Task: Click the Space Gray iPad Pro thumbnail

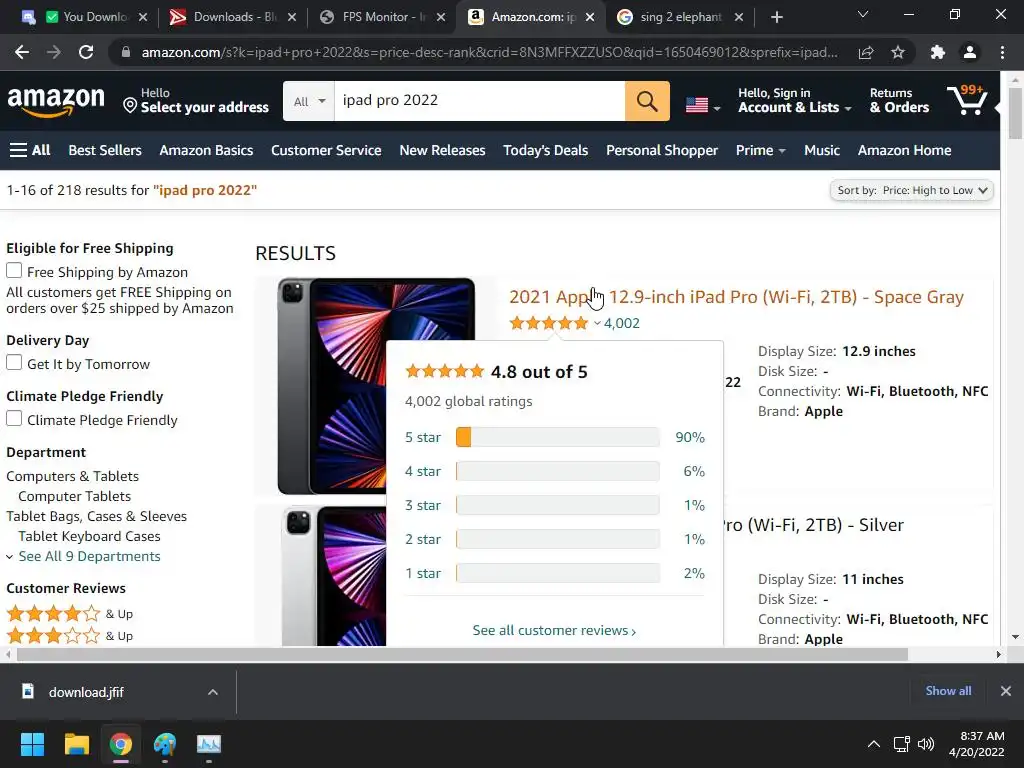Action: point(376,386)
